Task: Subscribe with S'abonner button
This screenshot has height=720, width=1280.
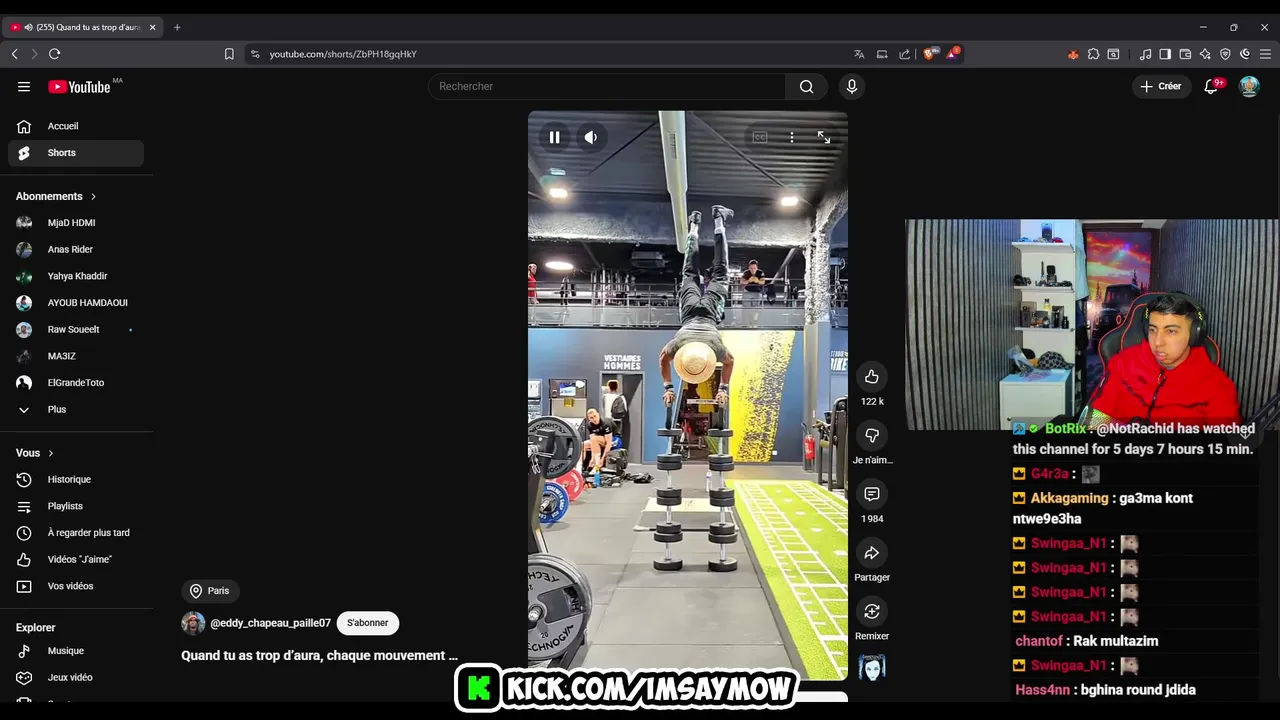Action: [x=367, y=623]
